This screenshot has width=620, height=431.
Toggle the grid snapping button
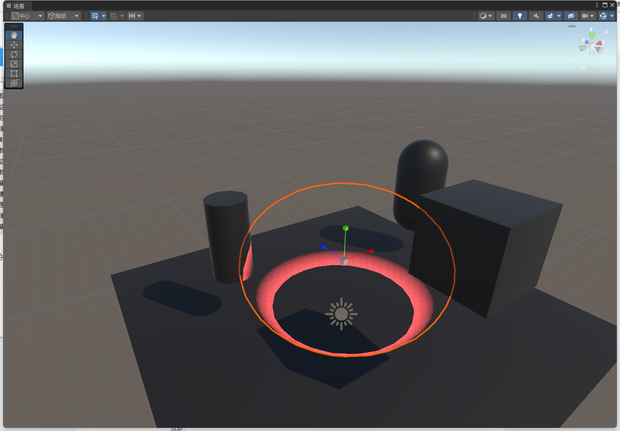click(114, 16)
